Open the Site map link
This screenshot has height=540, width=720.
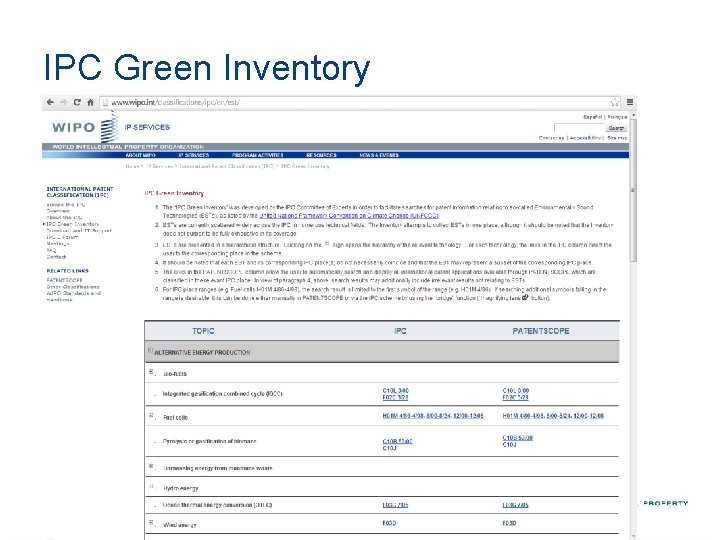[617, 138]
